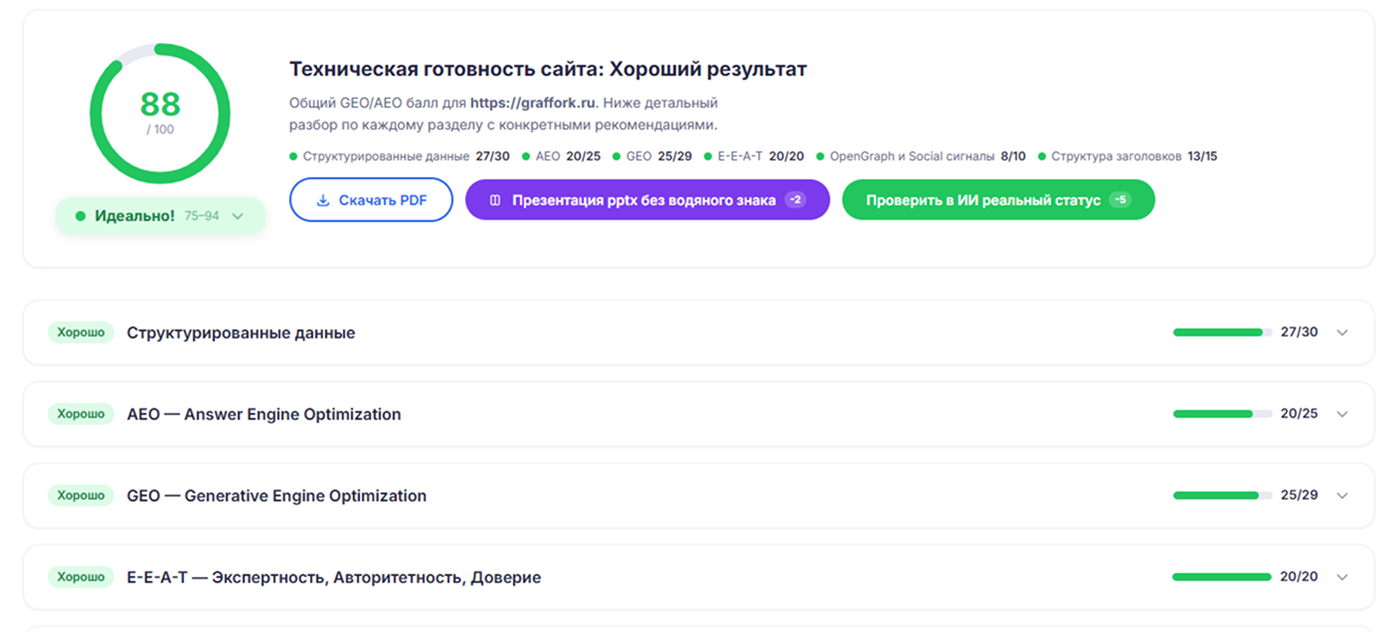Click the 27/30 progress bar for Структурированные данные
The height and width of the screenshot is (632, 1397).
1222,333
